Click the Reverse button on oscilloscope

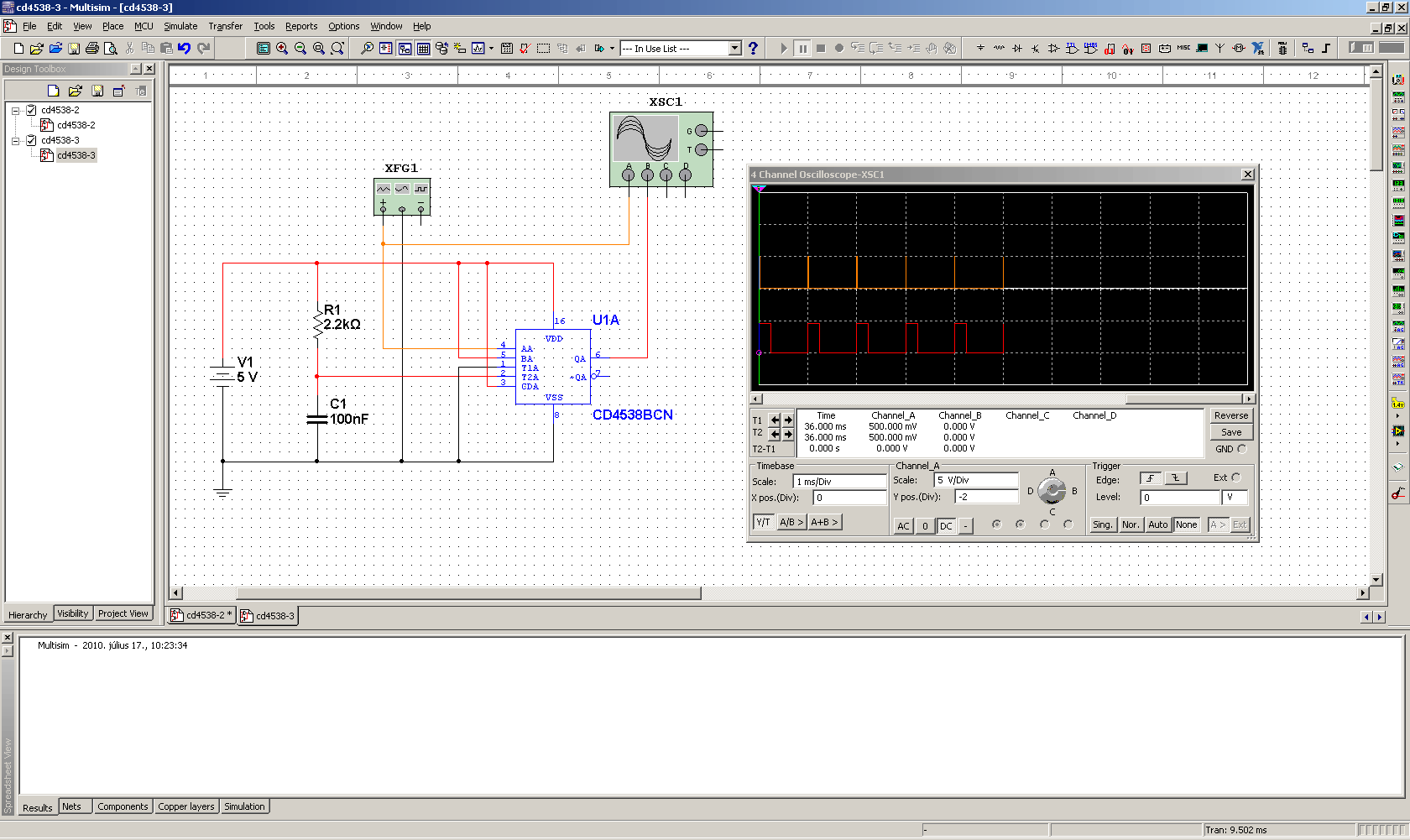click(1230, 415)
